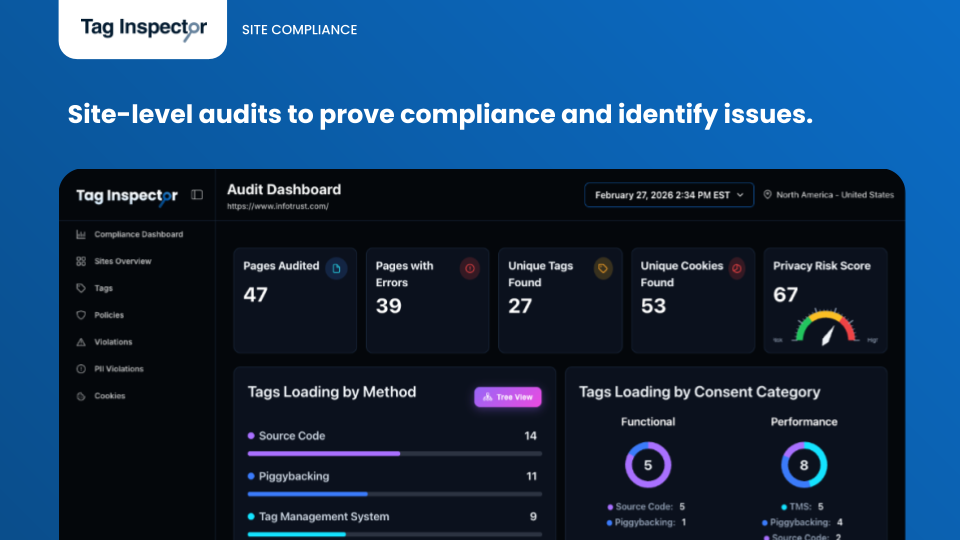Click the Tag Management System count 9
The image size is (960, 540).
coord(533,517)
